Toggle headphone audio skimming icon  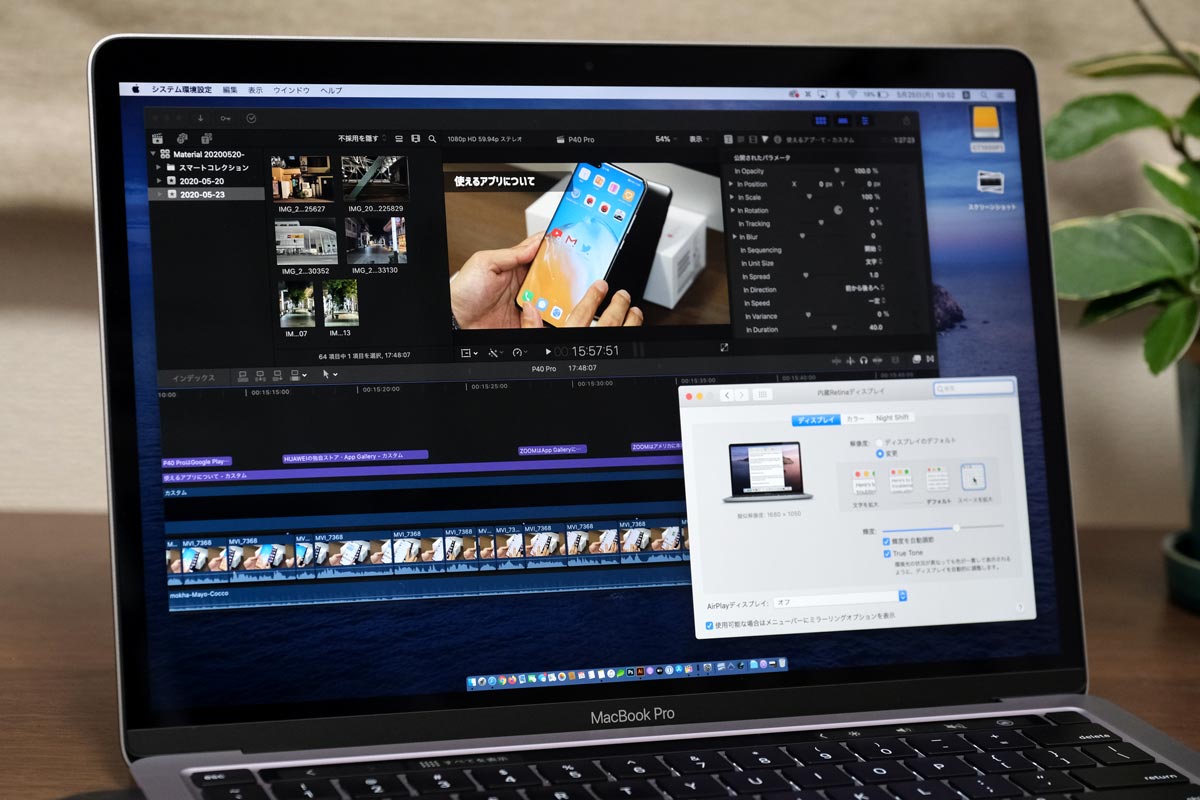point(863,360)
